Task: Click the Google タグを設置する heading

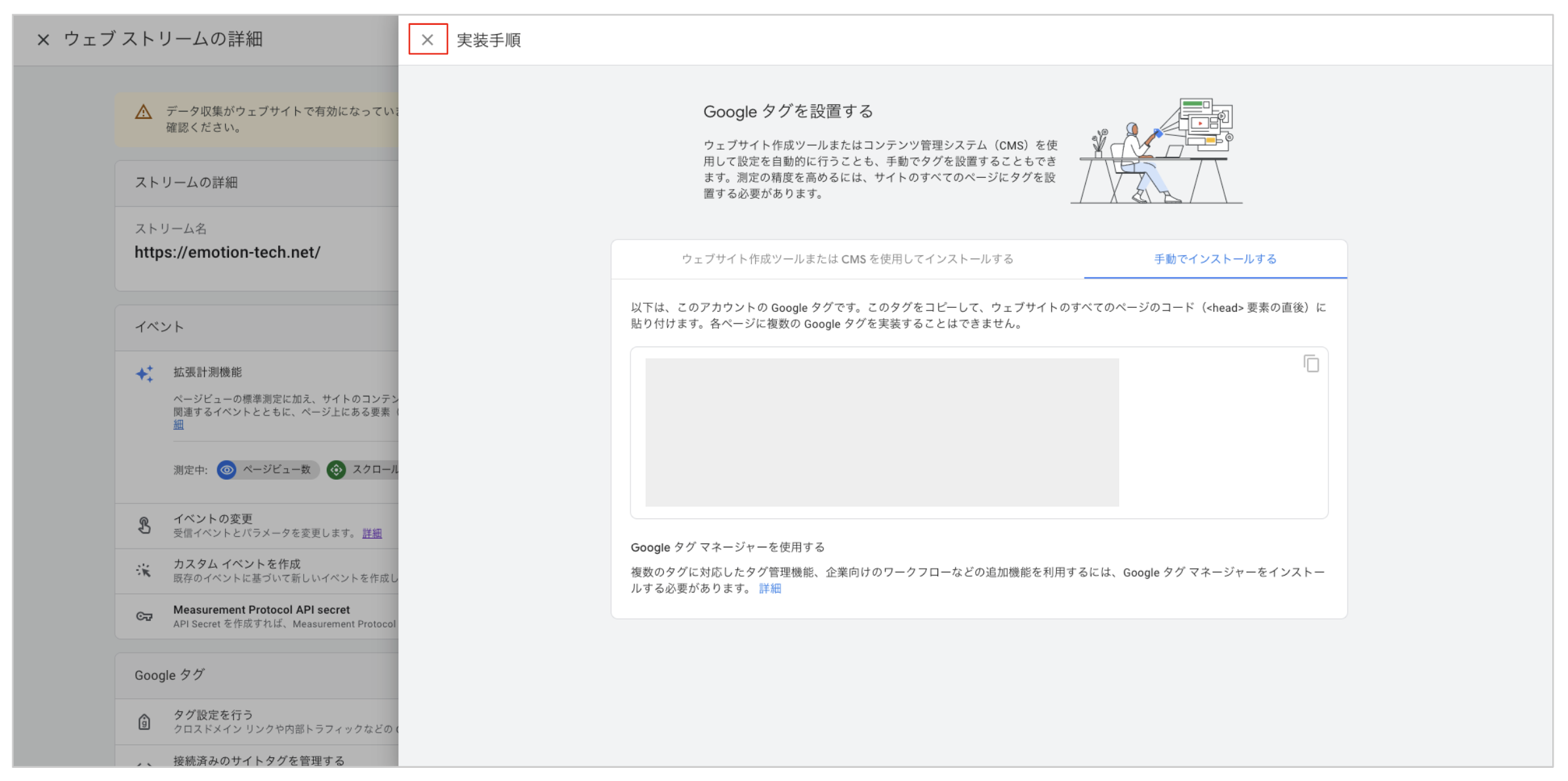Action: tap(789, 112)
